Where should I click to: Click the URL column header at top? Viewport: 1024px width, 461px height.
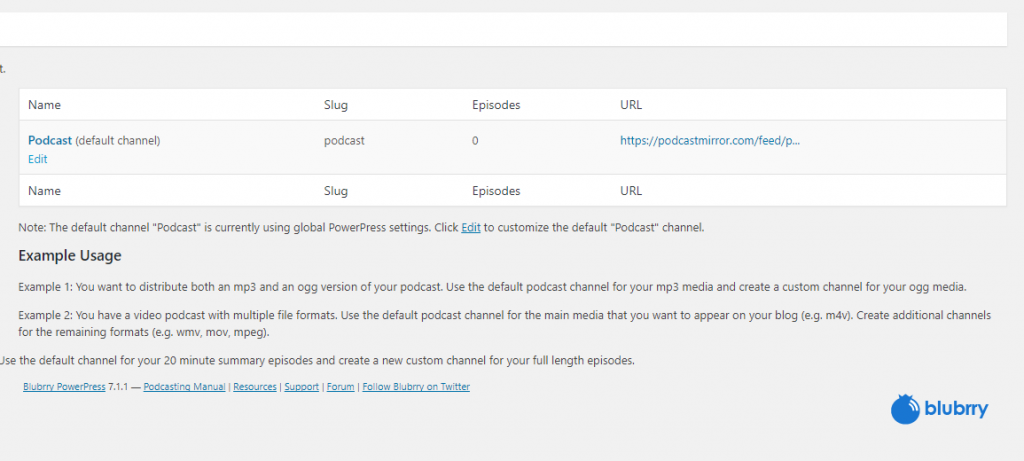click(x=631, y=104)
